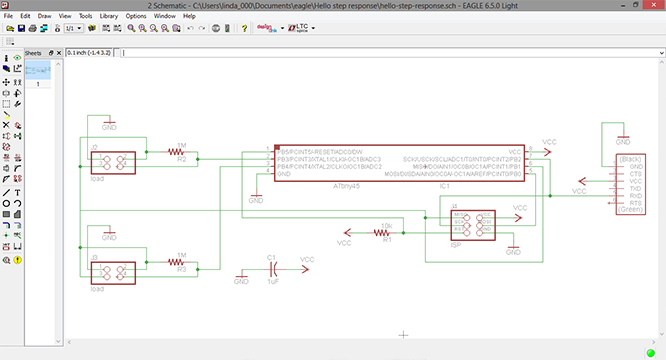Redraw the schematic view
The width and height of the screenshot is (666, 360).
tap(165, 28)
